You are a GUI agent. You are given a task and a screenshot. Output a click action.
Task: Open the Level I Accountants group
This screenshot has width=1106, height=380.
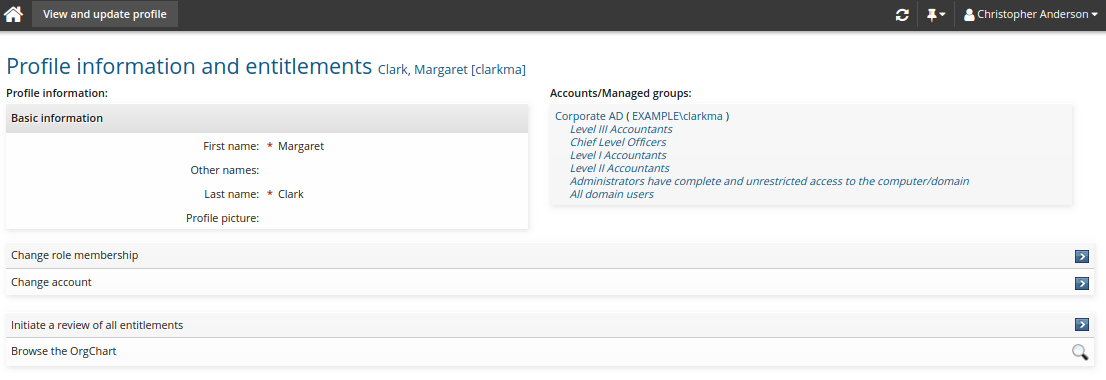[x=618, y=155]
